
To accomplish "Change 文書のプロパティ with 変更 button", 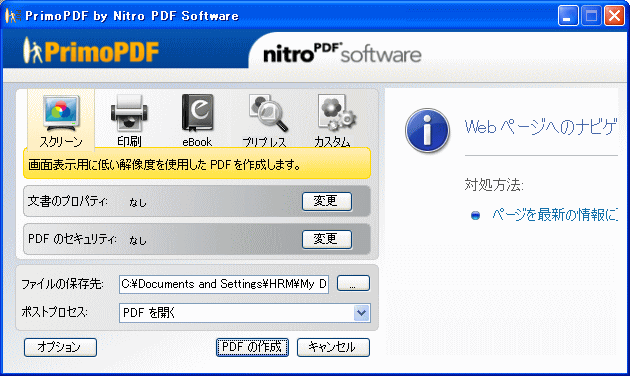I will [327, 201].
